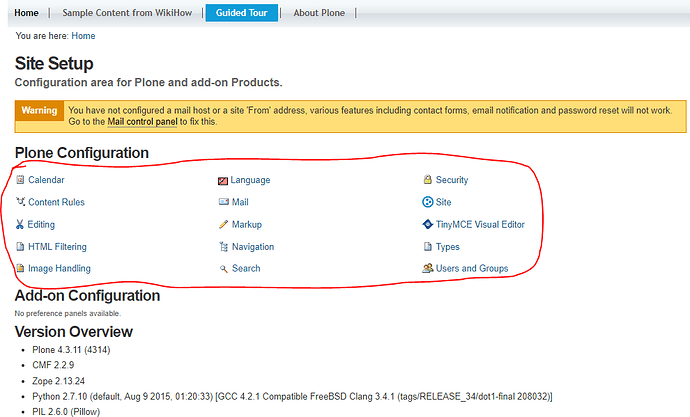Select the Home navigation tab
The image size is (690, 417).
26,13
